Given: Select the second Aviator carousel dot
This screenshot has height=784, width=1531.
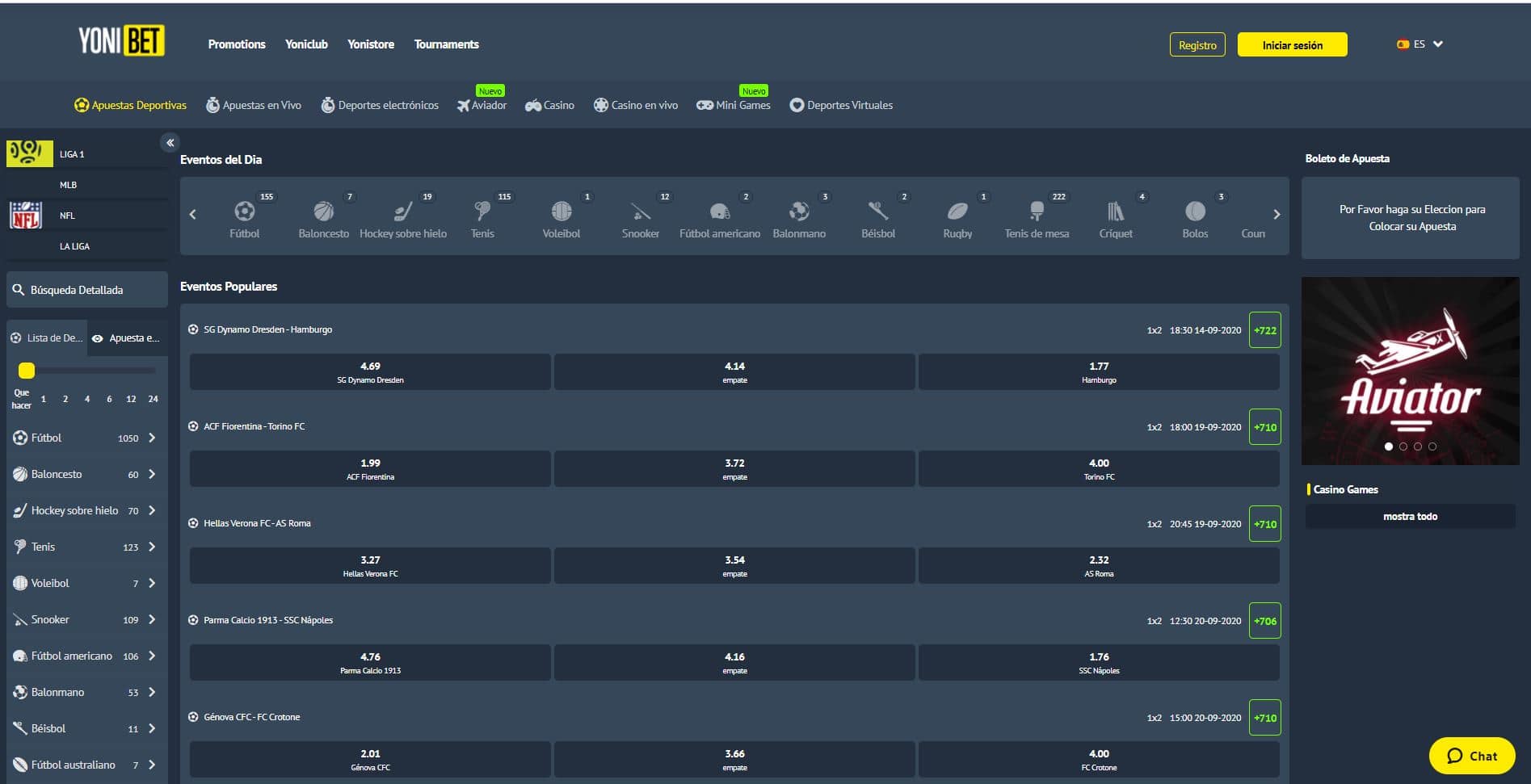Looking at the screenshot, I should (1403, 447).
